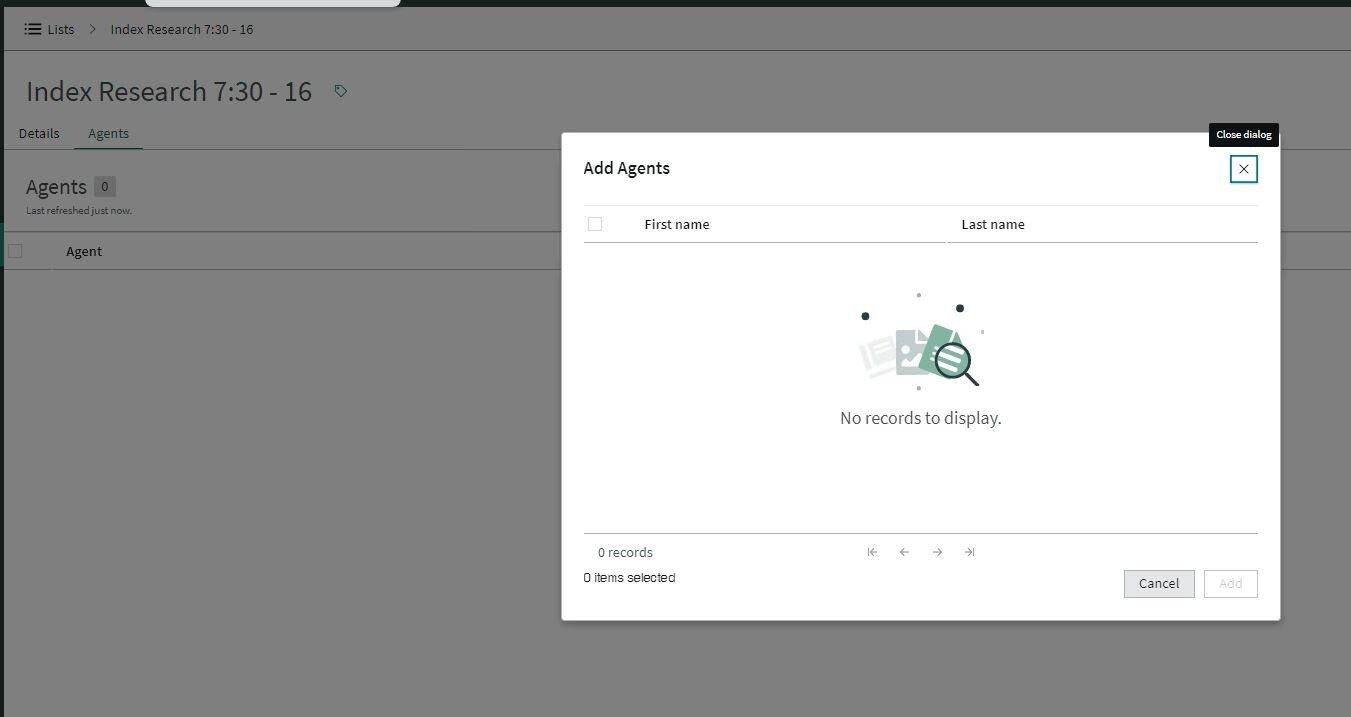Switch to the Details tab

click(x=39, y=133)
